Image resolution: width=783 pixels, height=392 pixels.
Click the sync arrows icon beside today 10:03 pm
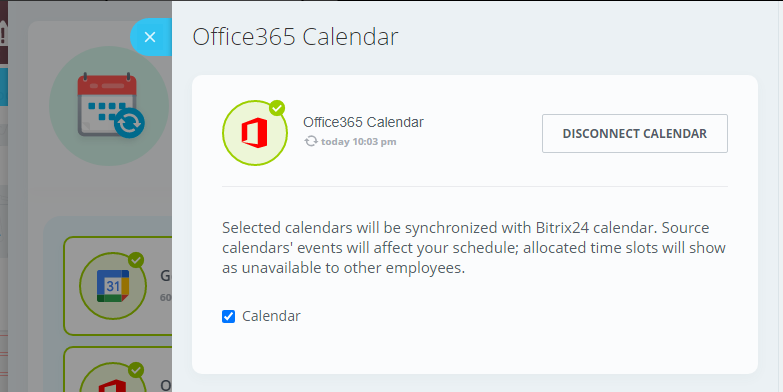point(311,141)
